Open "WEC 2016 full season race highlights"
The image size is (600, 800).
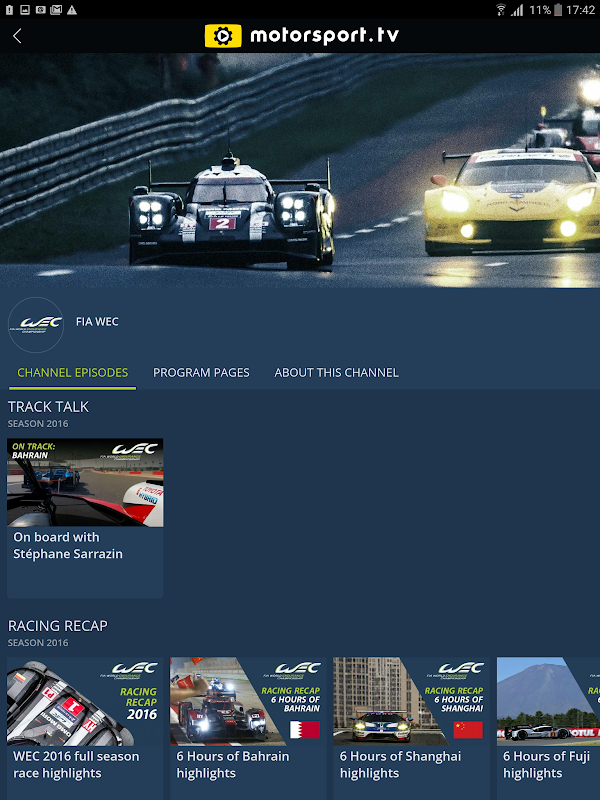click(x=76, y=764)
